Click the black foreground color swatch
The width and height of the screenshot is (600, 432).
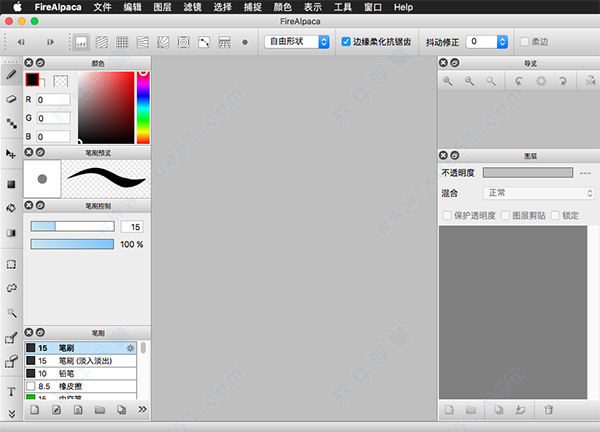click(32, 80)
